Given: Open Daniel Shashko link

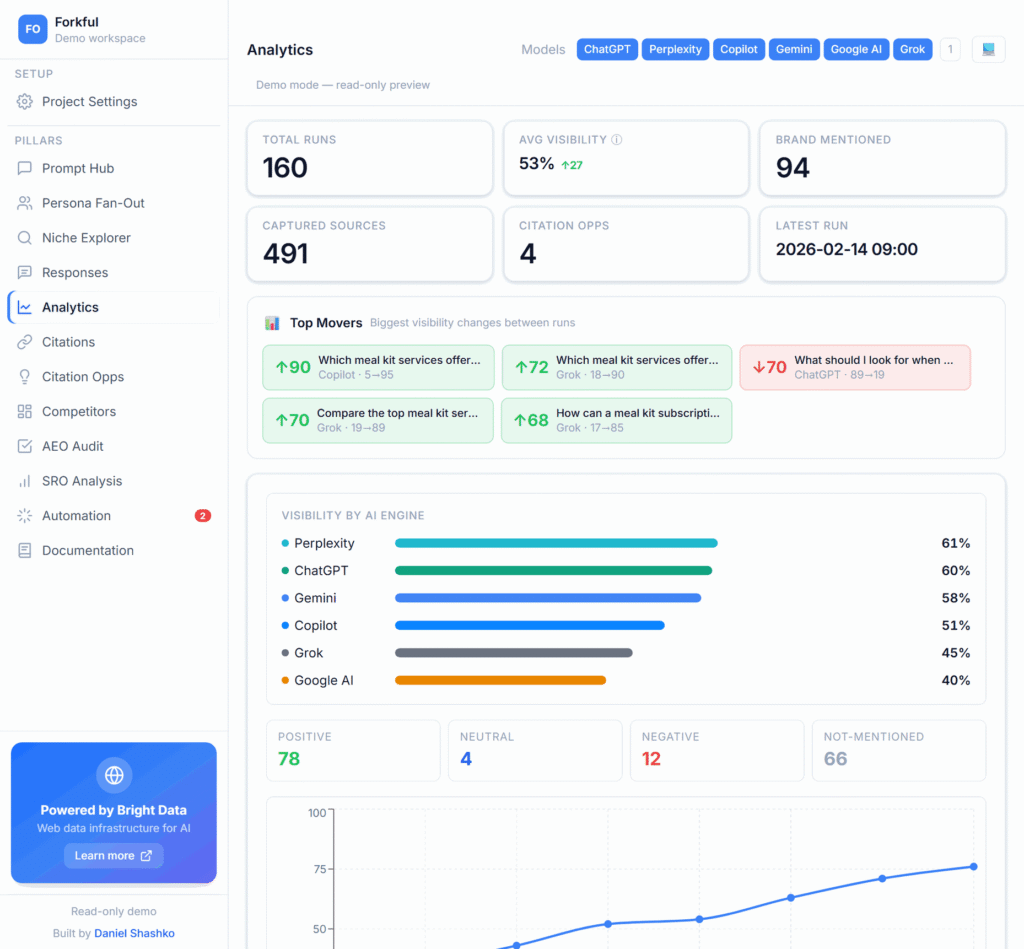Looking at the screenshot, I should coord(135,933).
